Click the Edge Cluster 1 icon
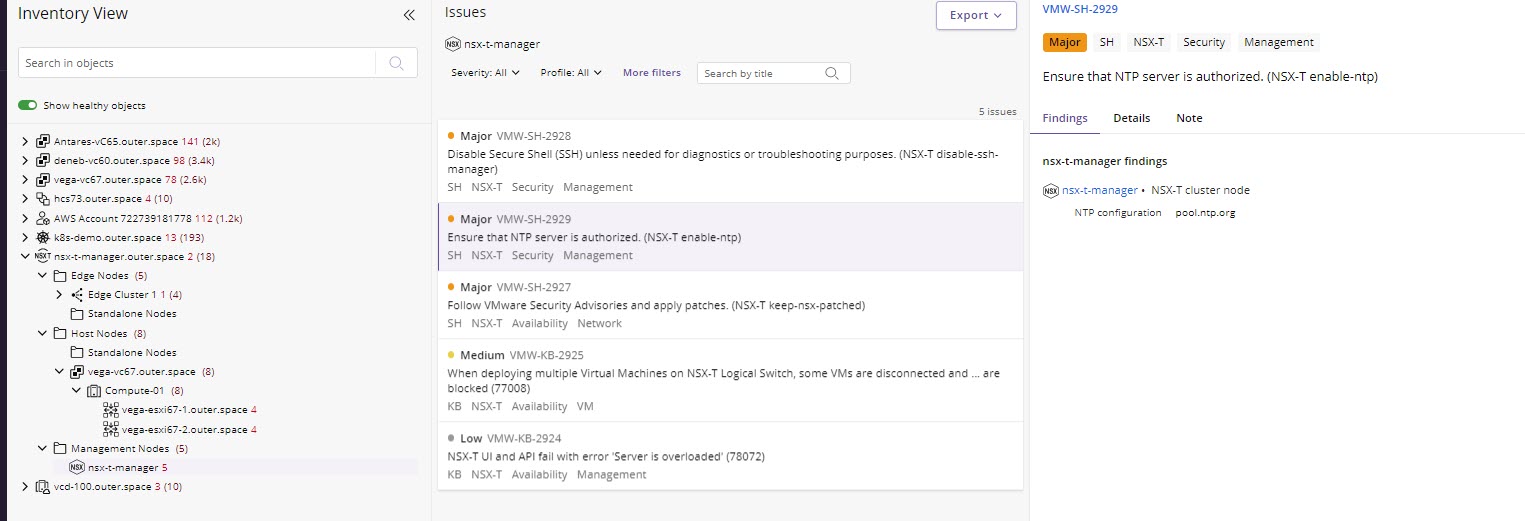This screenshot has width=1525, height=521. pyautogui.click(x=77, y=295)
